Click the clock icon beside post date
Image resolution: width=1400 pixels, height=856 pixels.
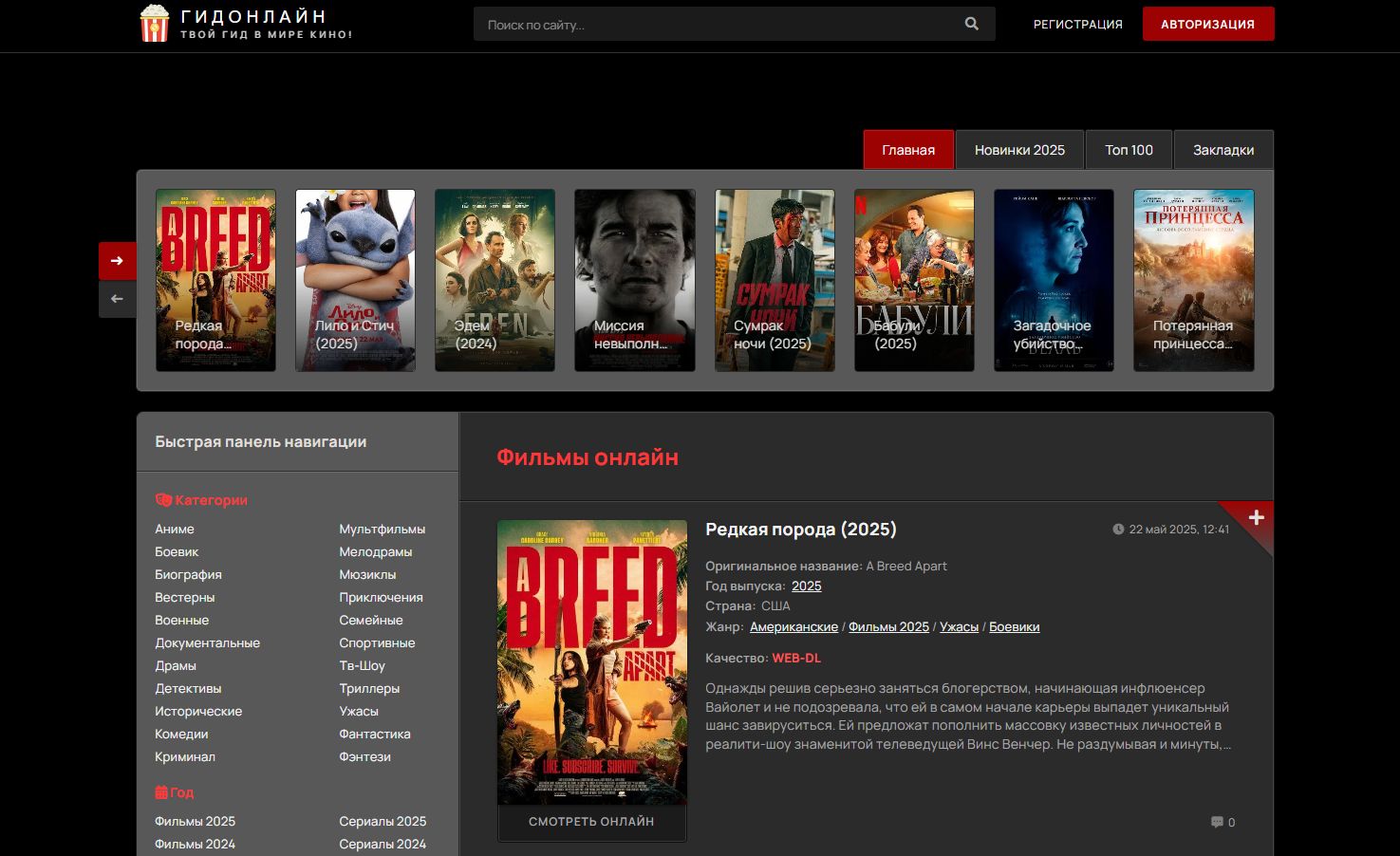tap(1118, 530)
